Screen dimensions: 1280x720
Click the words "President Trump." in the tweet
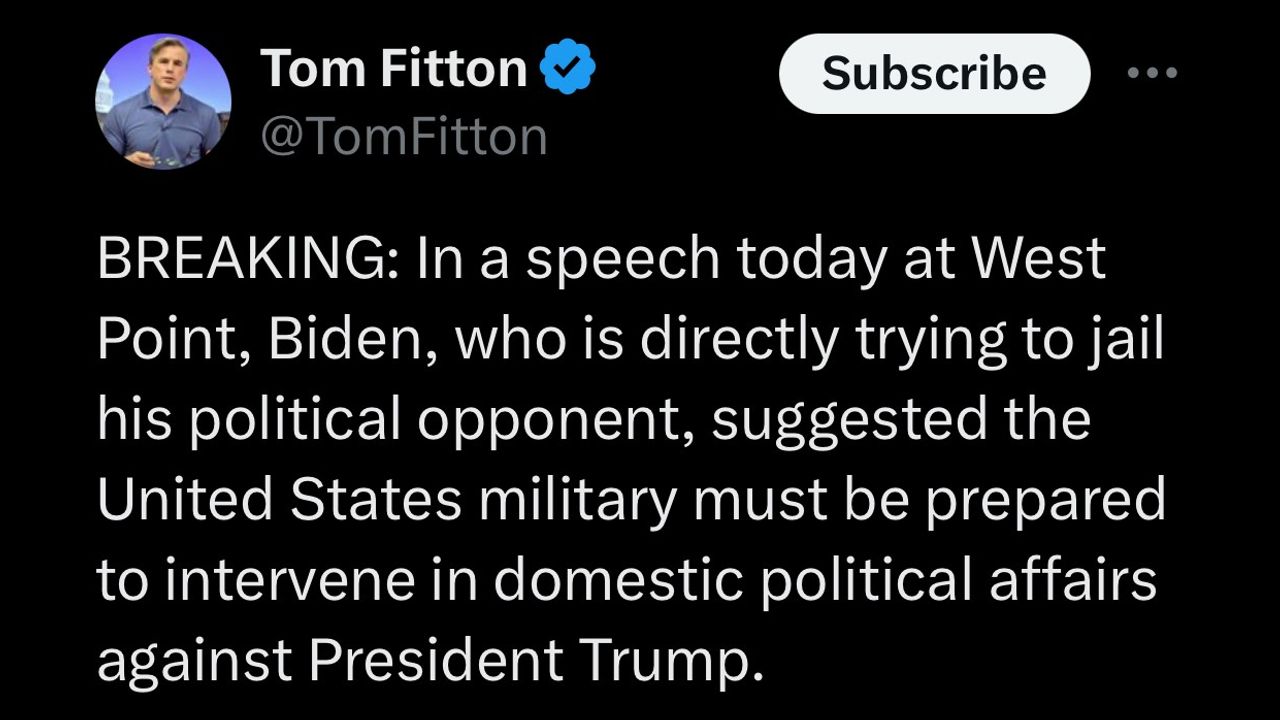pyautogui.click(x=529, y=661)
